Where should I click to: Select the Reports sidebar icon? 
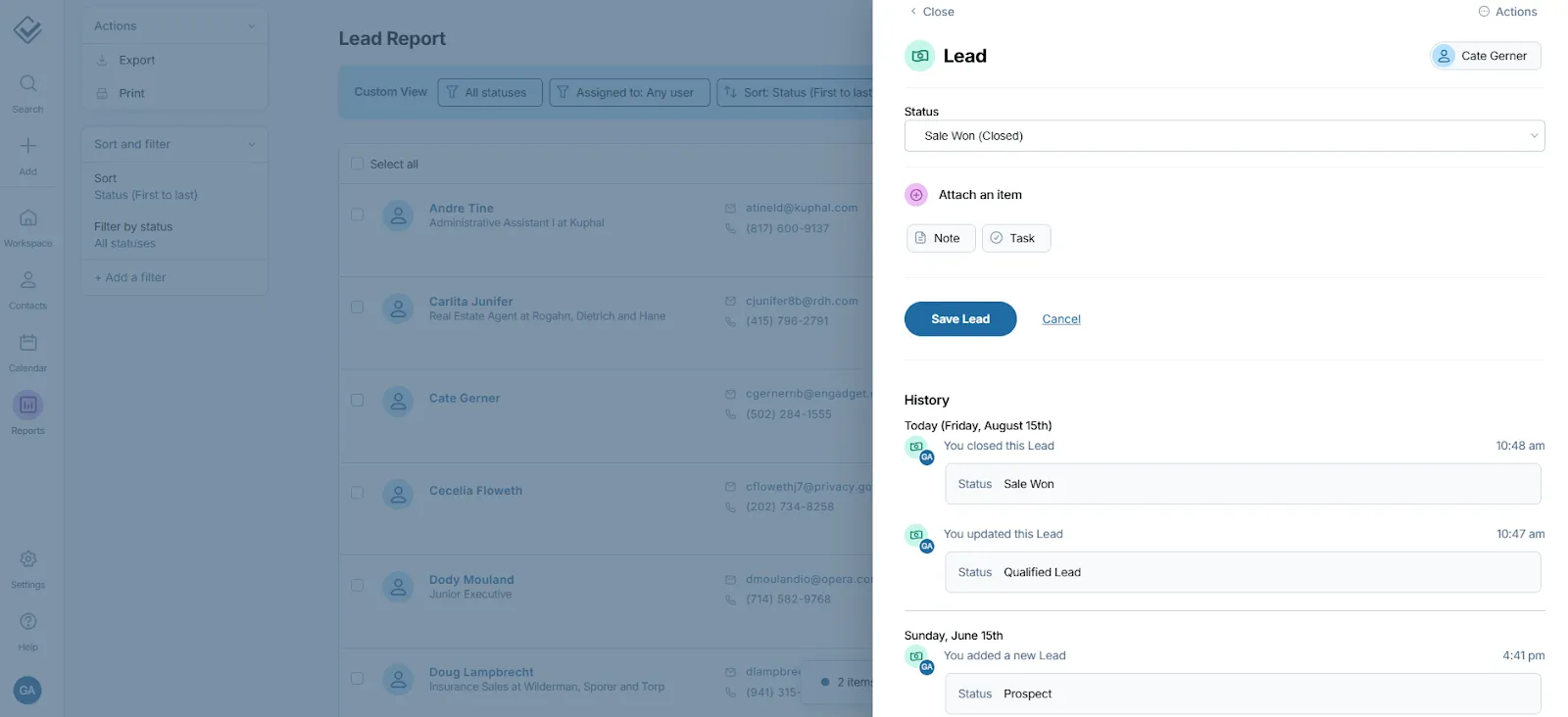[x=27, y=405]
